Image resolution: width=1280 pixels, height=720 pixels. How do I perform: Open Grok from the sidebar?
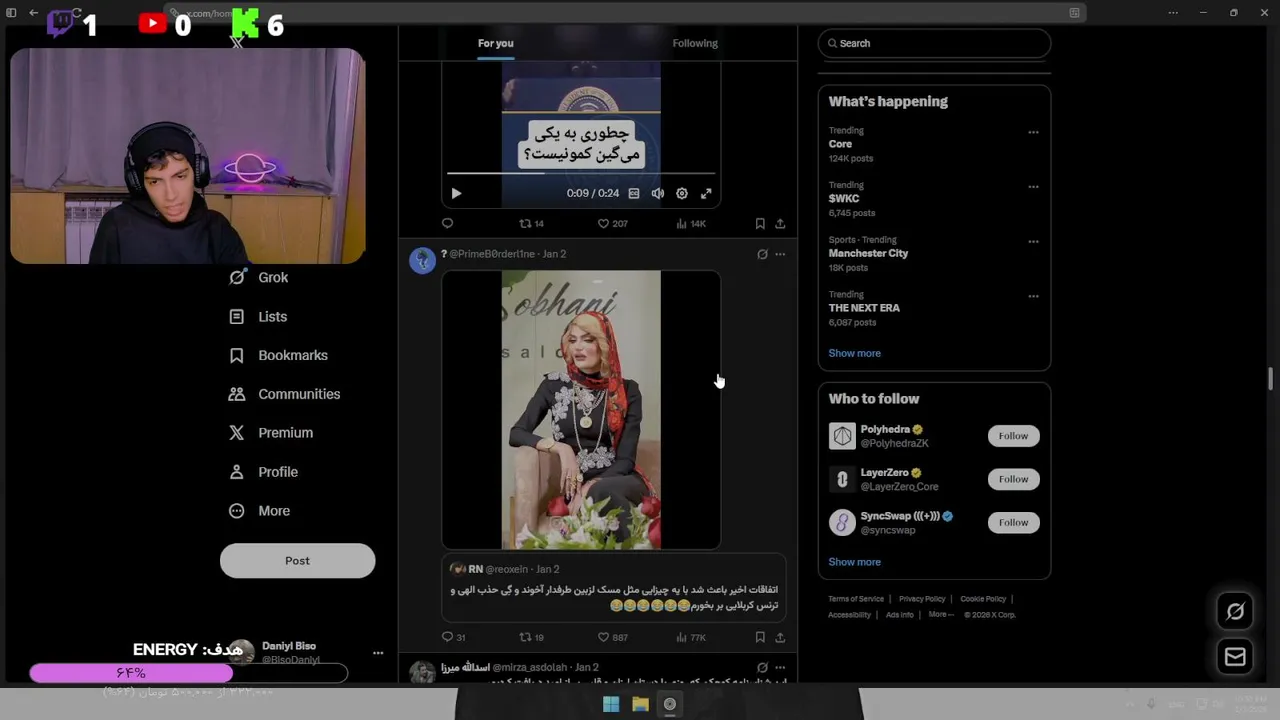[259, 278]
